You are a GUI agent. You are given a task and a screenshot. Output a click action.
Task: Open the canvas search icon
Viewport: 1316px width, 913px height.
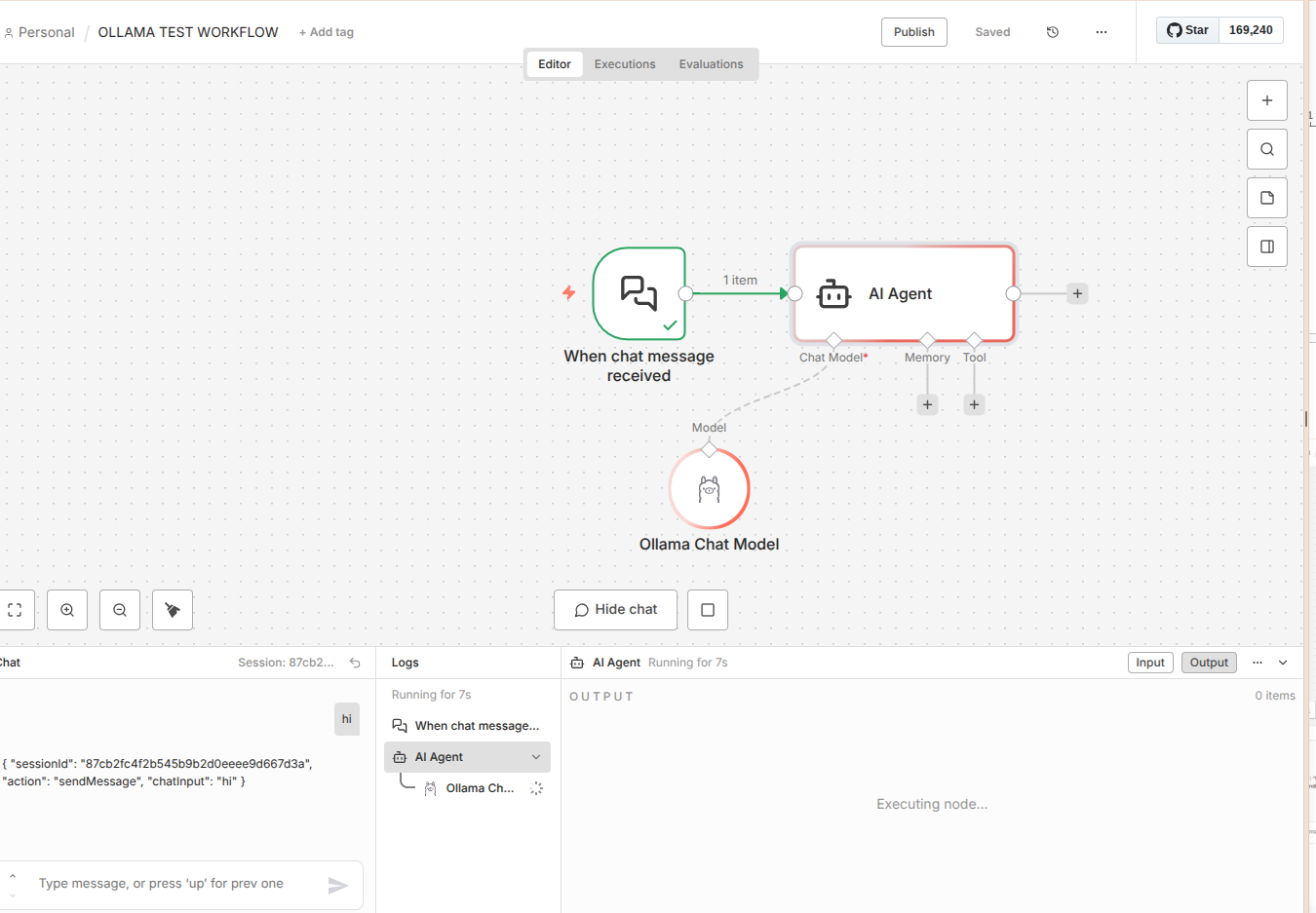point(1266,149)
